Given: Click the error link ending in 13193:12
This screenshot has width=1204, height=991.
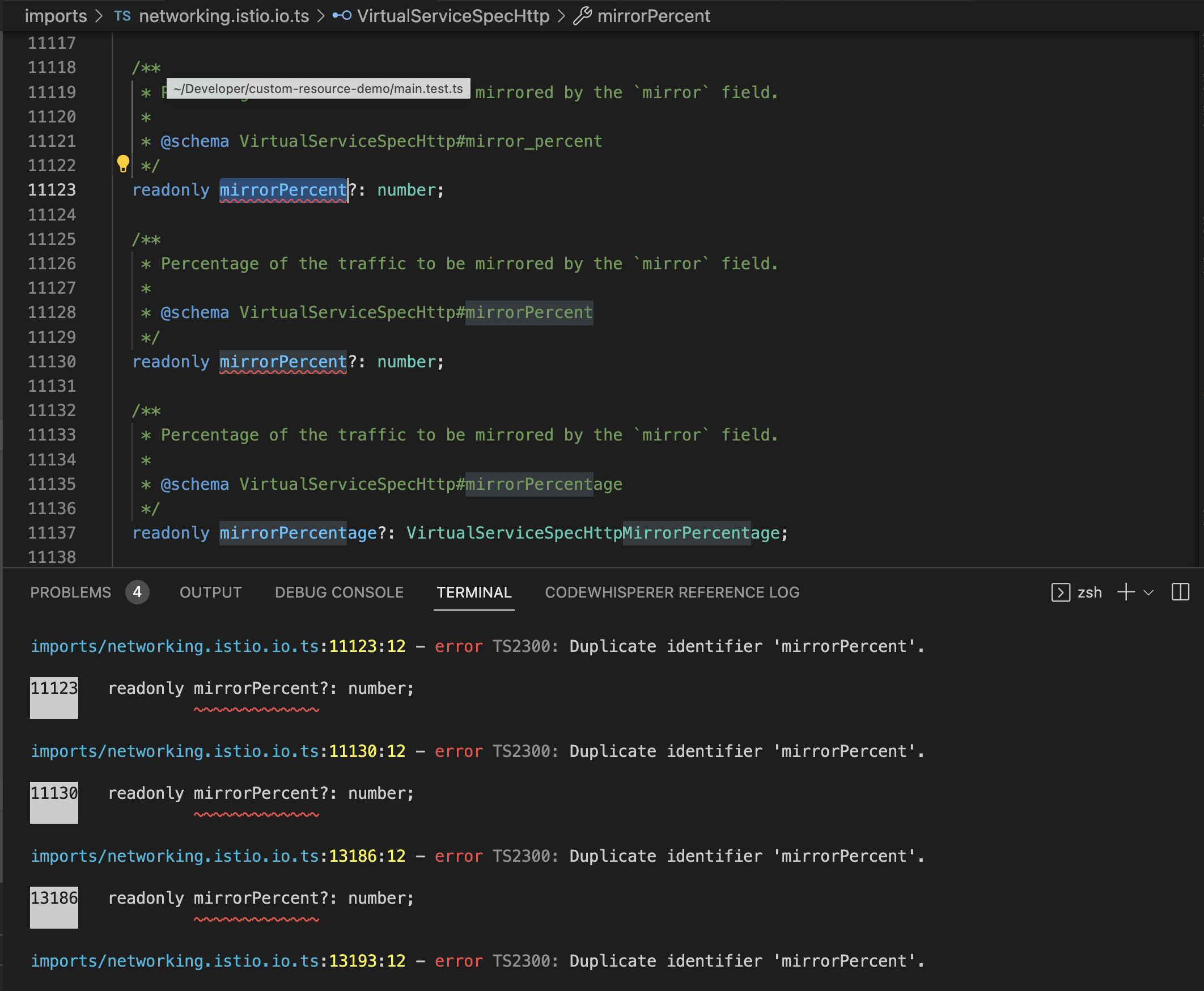Looking at the screenshot, I should pos(217,961).
